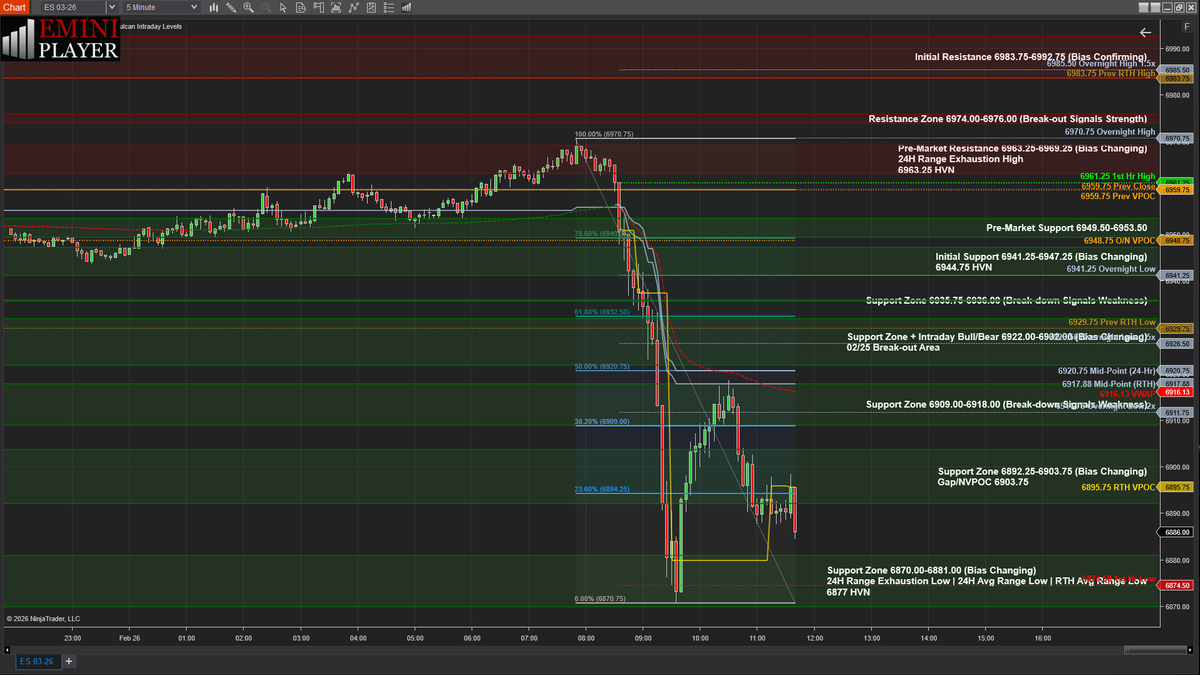
Task: Click the Resistance Zone 6974.00-6976.00 text
Action: 1008,118
